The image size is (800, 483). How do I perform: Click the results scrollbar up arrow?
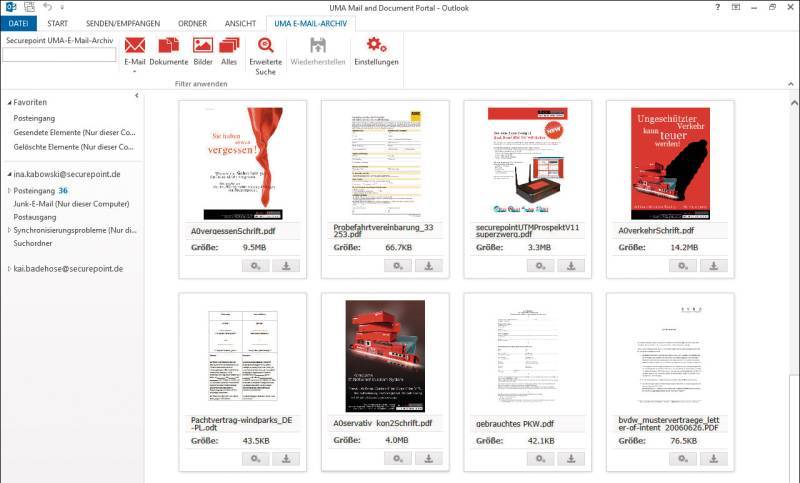(794, 103)
